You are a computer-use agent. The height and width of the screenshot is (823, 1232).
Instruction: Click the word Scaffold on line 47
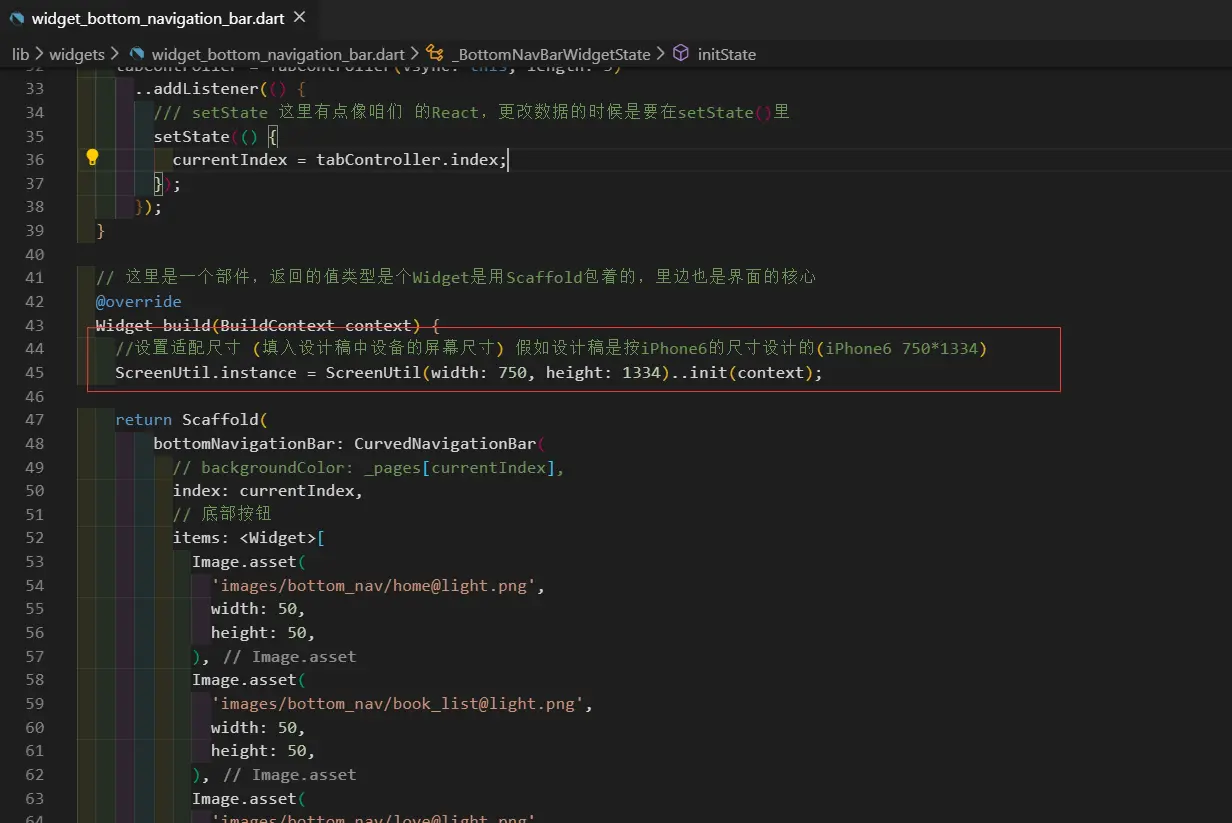click(221, 419)
